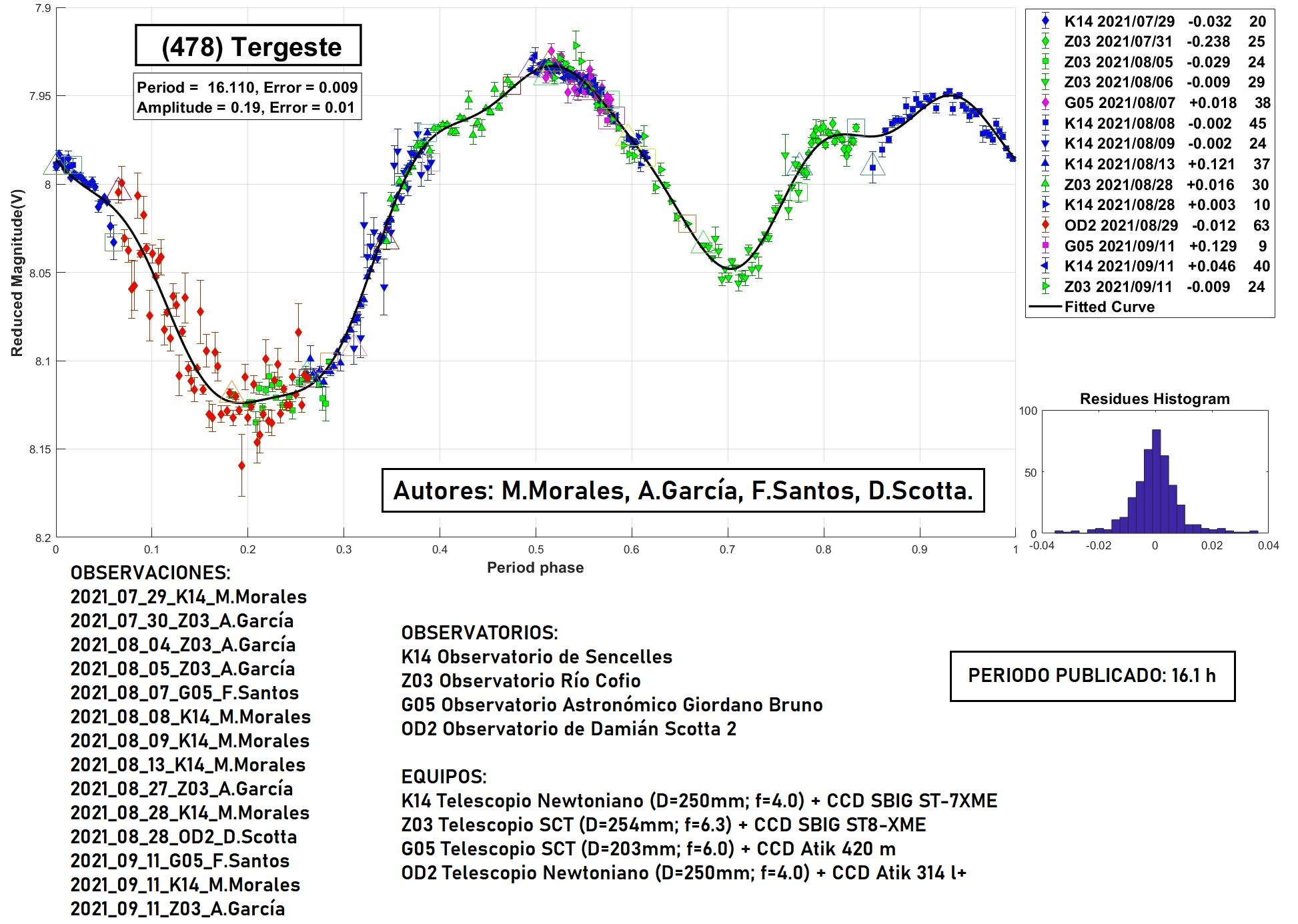The height and width of the screenshot is (924, 1298).
Task: Click legend entry K14 2021/08/28
Action: click(x=1151, y=205)
